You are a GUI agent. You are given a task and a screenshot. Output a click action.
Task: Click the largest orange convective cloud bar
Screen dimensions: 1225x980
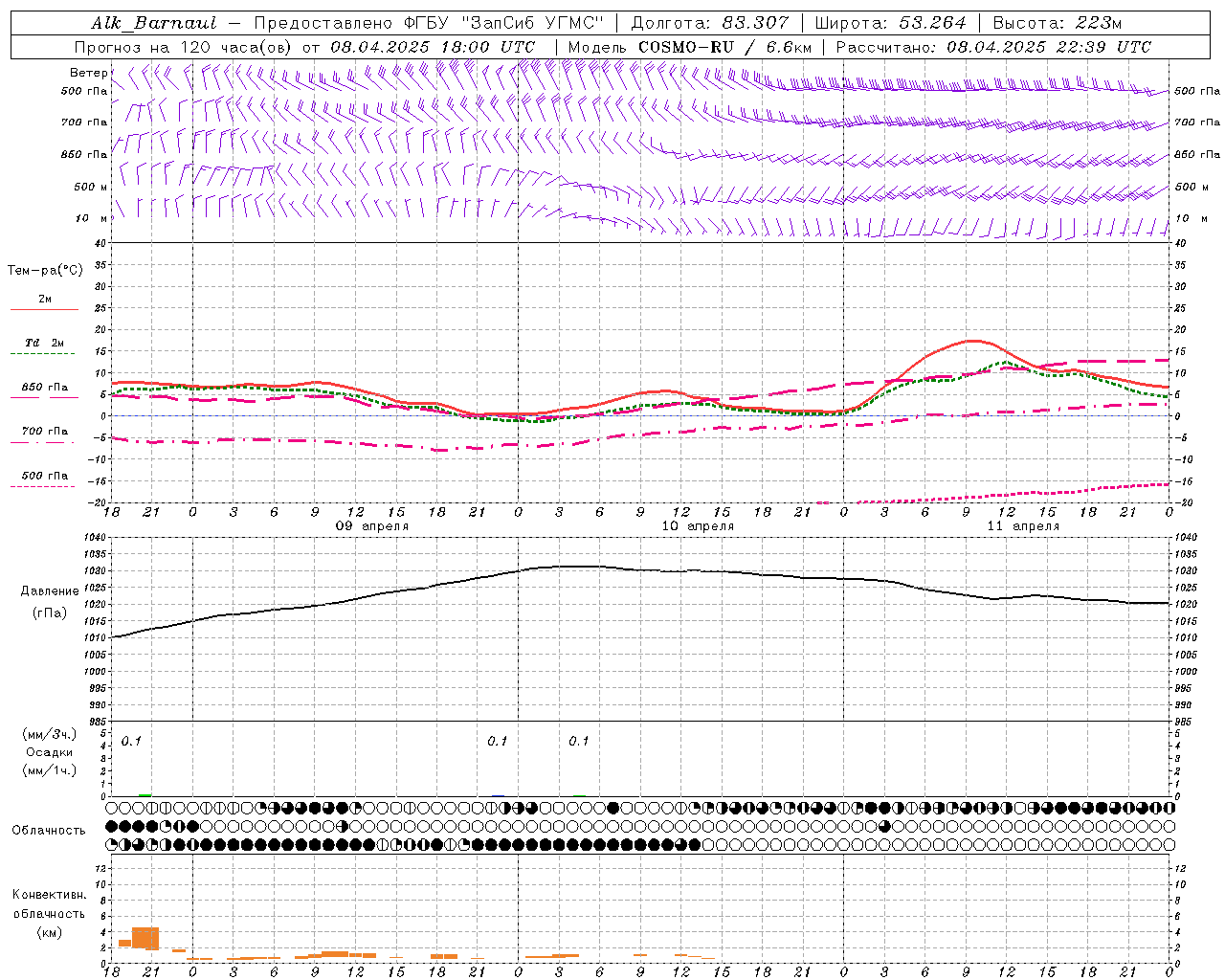click(145, 938)
